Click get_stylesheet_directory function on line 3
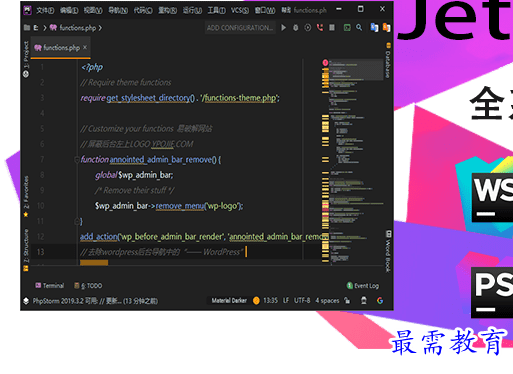The image size is (513, 374). tap(150, 98)
